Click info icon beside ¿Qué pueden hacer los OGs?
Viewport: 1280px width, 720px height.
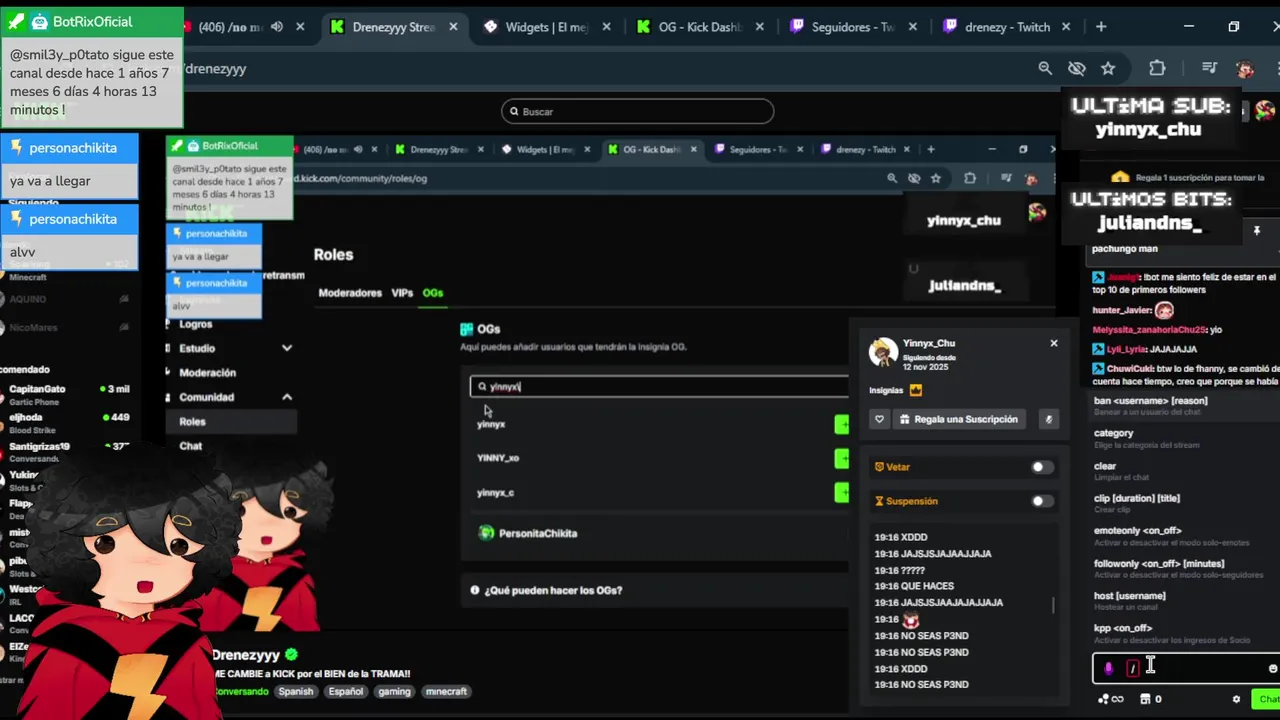[x=475, y=590]
